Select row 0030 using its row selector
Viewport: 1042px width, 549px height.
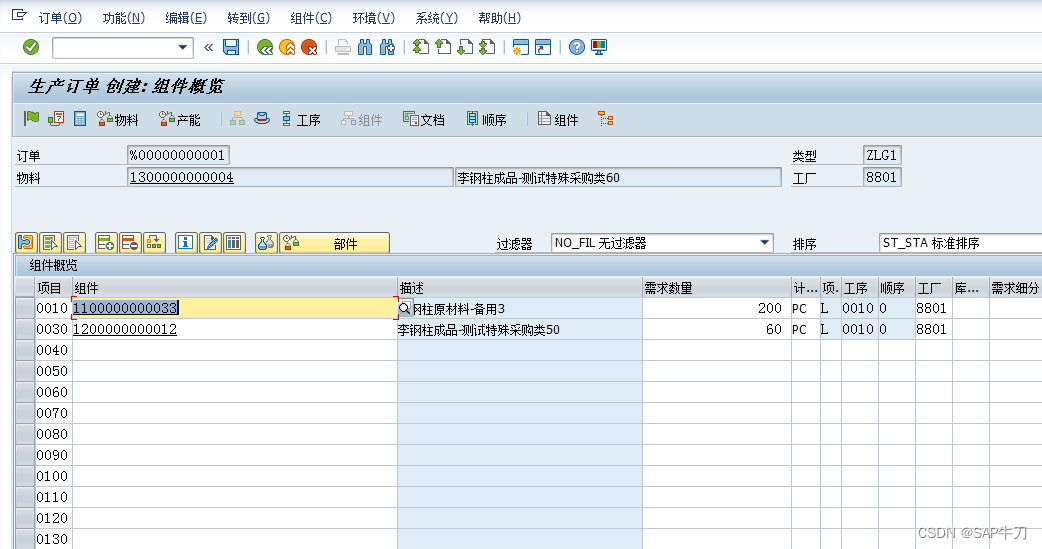[x=25, y=329]
